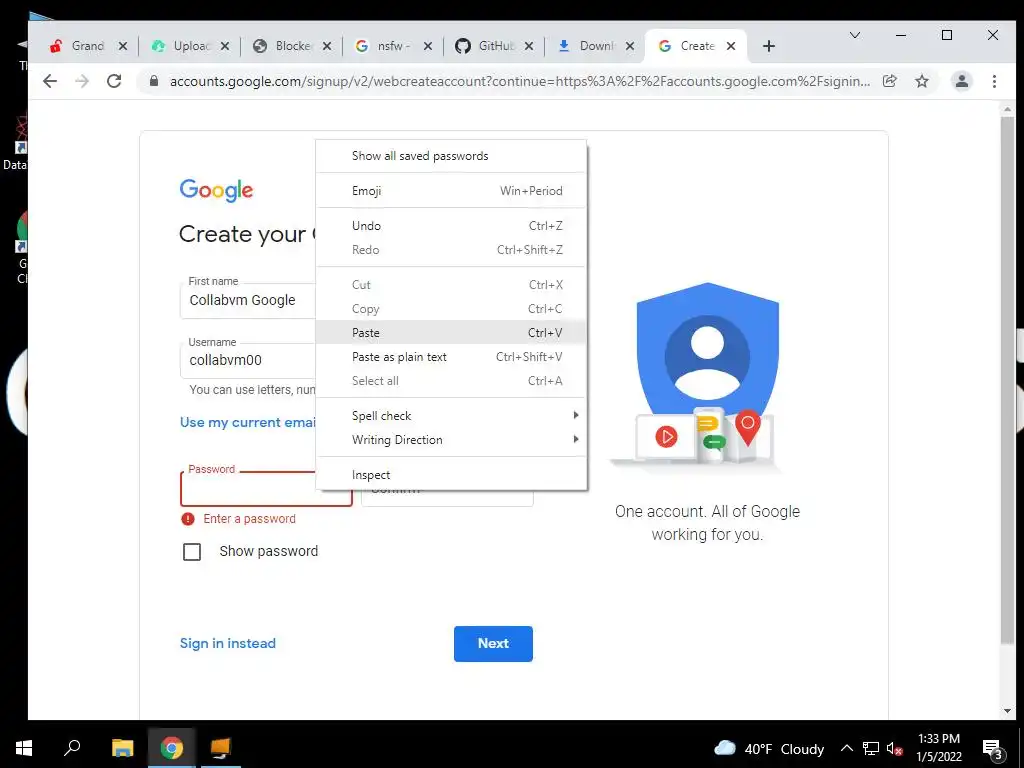Close the Create account tab
The width and height of the screenshot is (1024, 768).
pyautogui.click(x=731, y=46)
